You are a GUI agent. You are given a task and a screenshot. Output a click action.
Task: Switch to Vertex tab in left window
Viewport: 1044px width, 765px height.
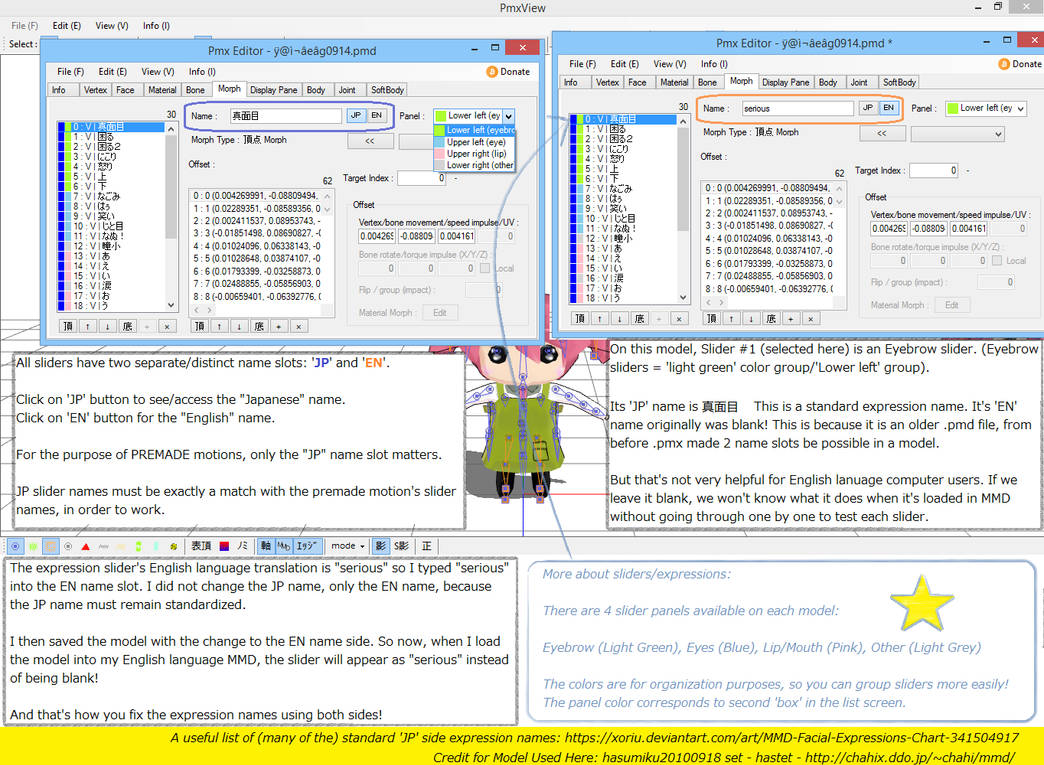(95, 90)
